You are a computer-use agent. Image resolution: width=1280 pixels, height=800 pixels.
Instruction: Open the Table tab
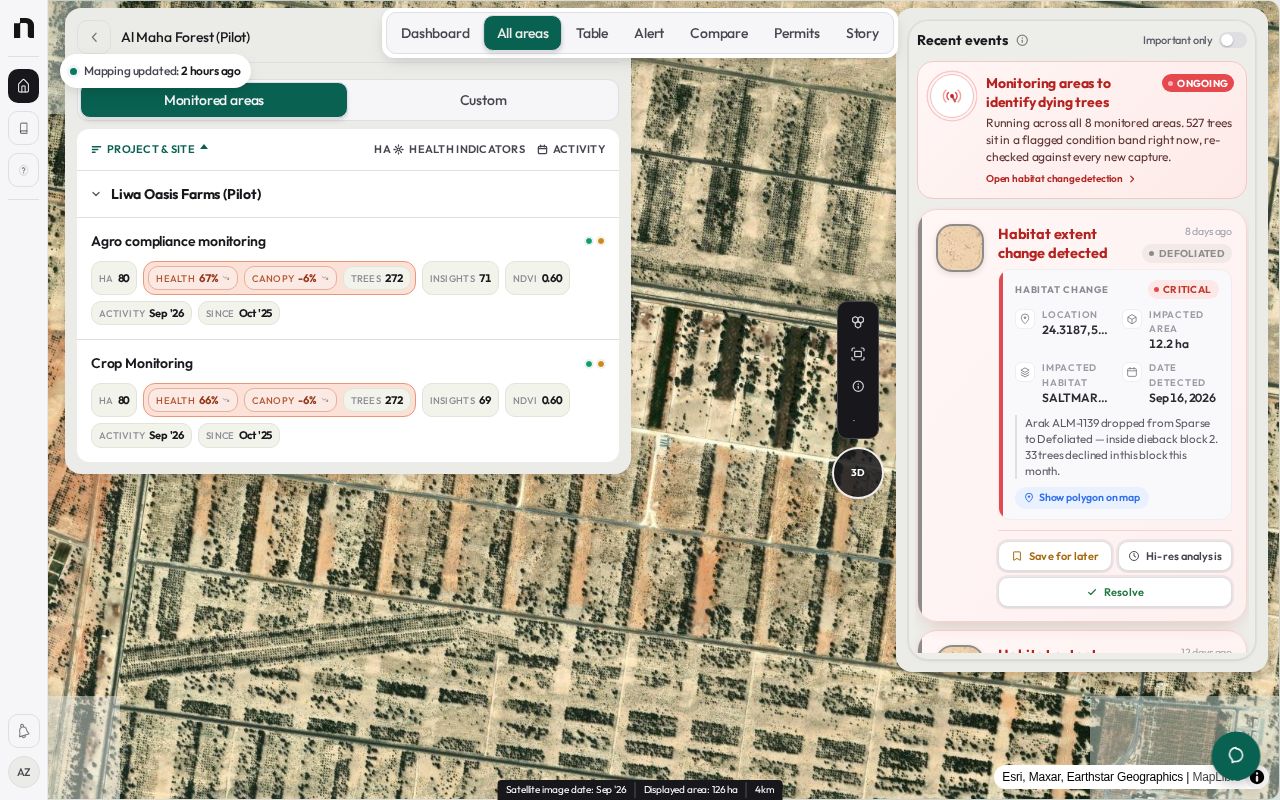[592, 33]
